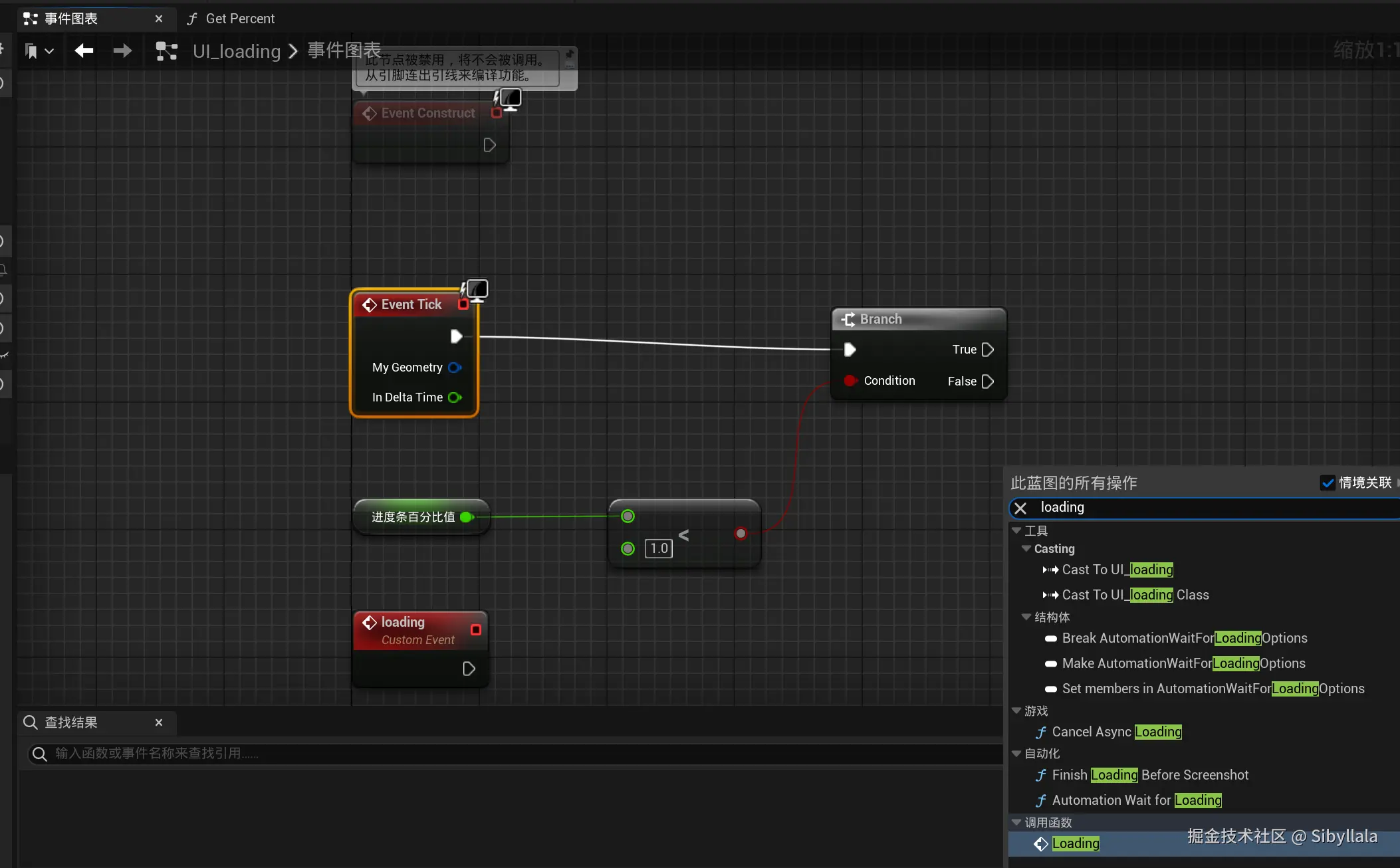
Task: Collapse the 自动化 category
Action: (x=1016, y=753)
